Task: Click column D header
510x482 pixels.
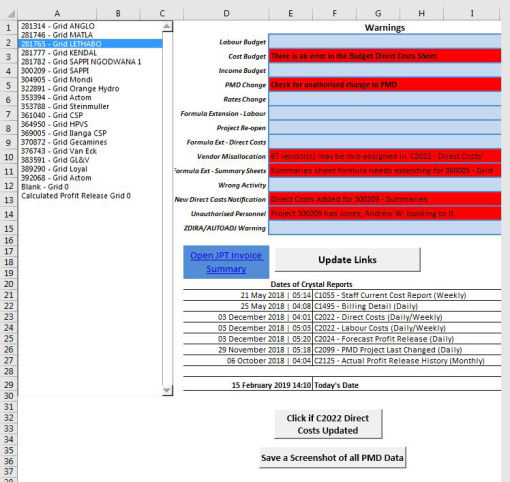Action: point(226,14)
